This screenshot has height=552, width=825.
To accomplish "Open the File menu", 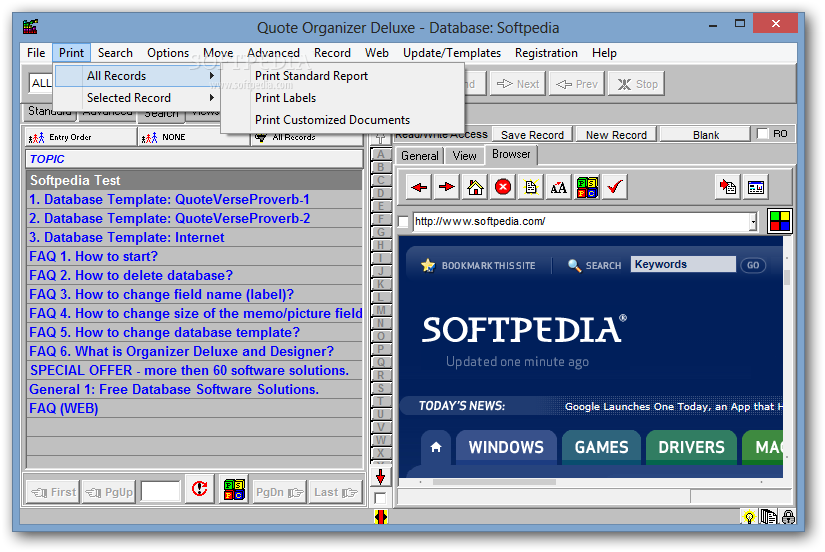I will 36,53.
